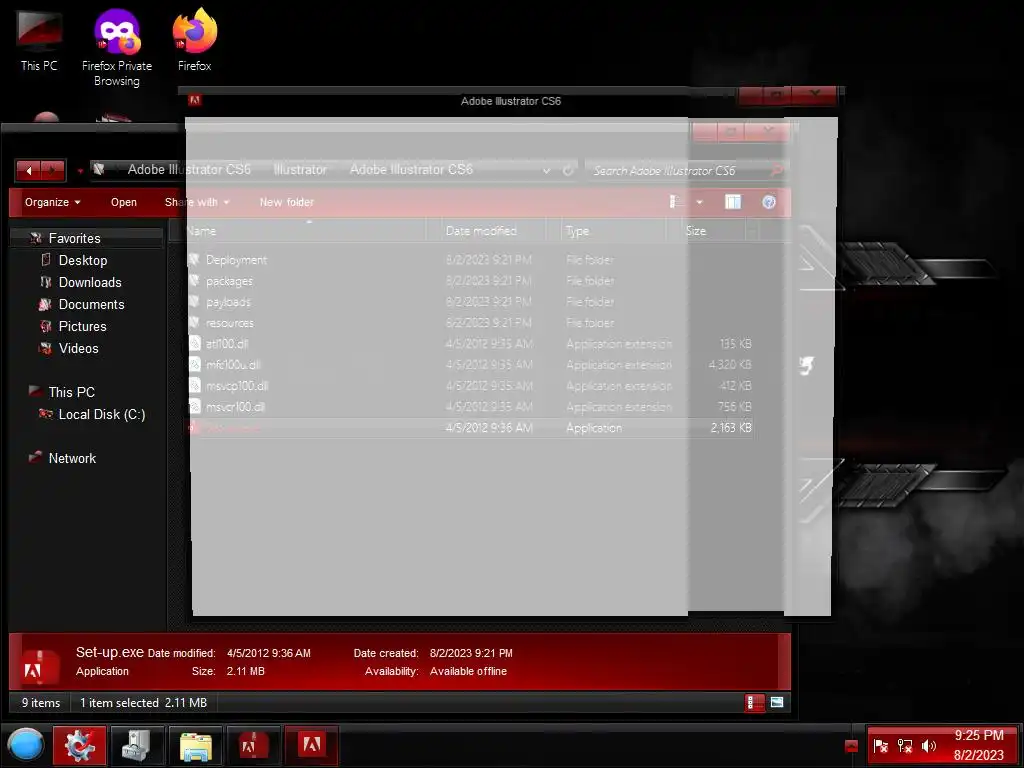Launch Firefox desktop shortcut
The image size is (1024, 768).
coord(195,39)
